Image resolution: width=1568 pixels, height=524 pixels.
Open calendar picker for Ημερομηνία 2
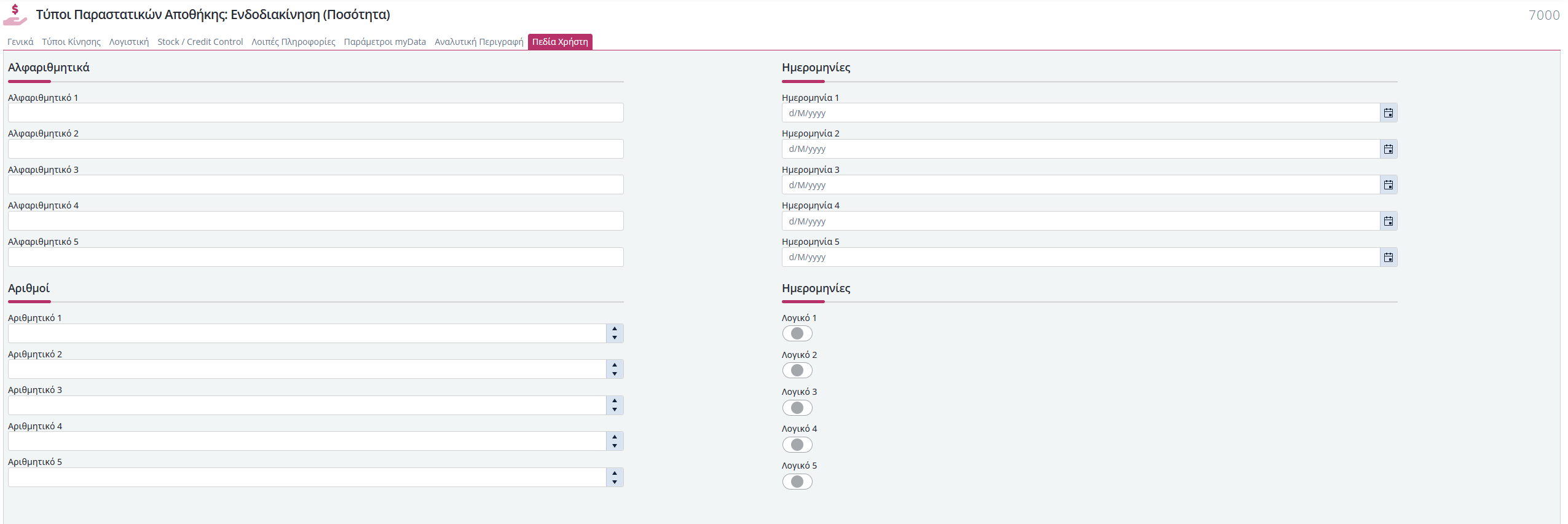[1388, 149]
